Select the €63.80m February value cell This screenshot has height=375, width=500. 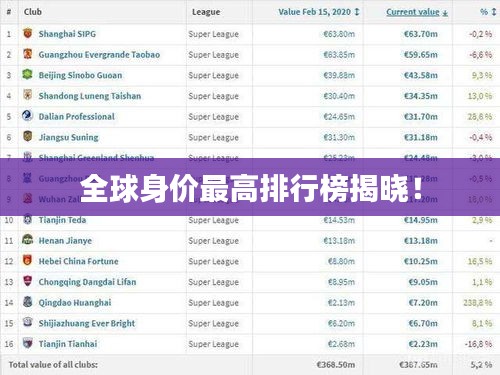[339, 34]
